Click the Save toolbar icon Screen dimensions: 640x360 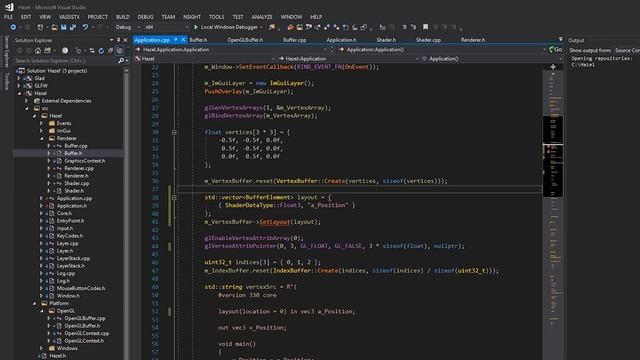[x=64, y=27]
